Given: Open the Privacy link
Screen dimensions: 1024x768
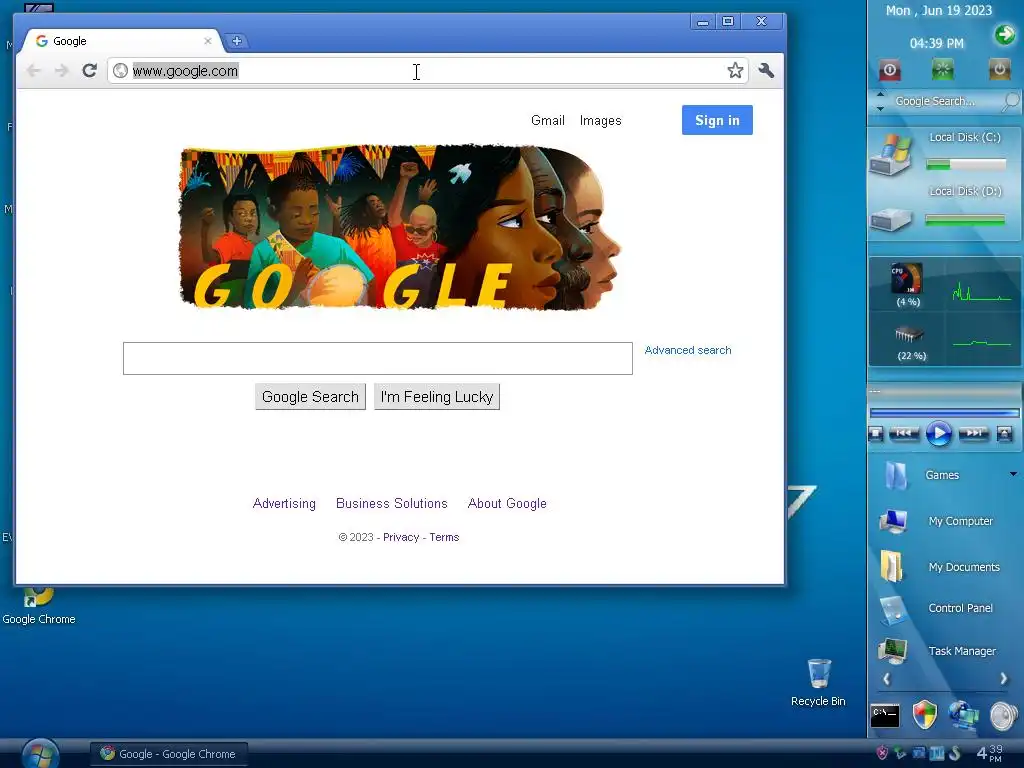Looking at the screenshot, I should 401,537.
